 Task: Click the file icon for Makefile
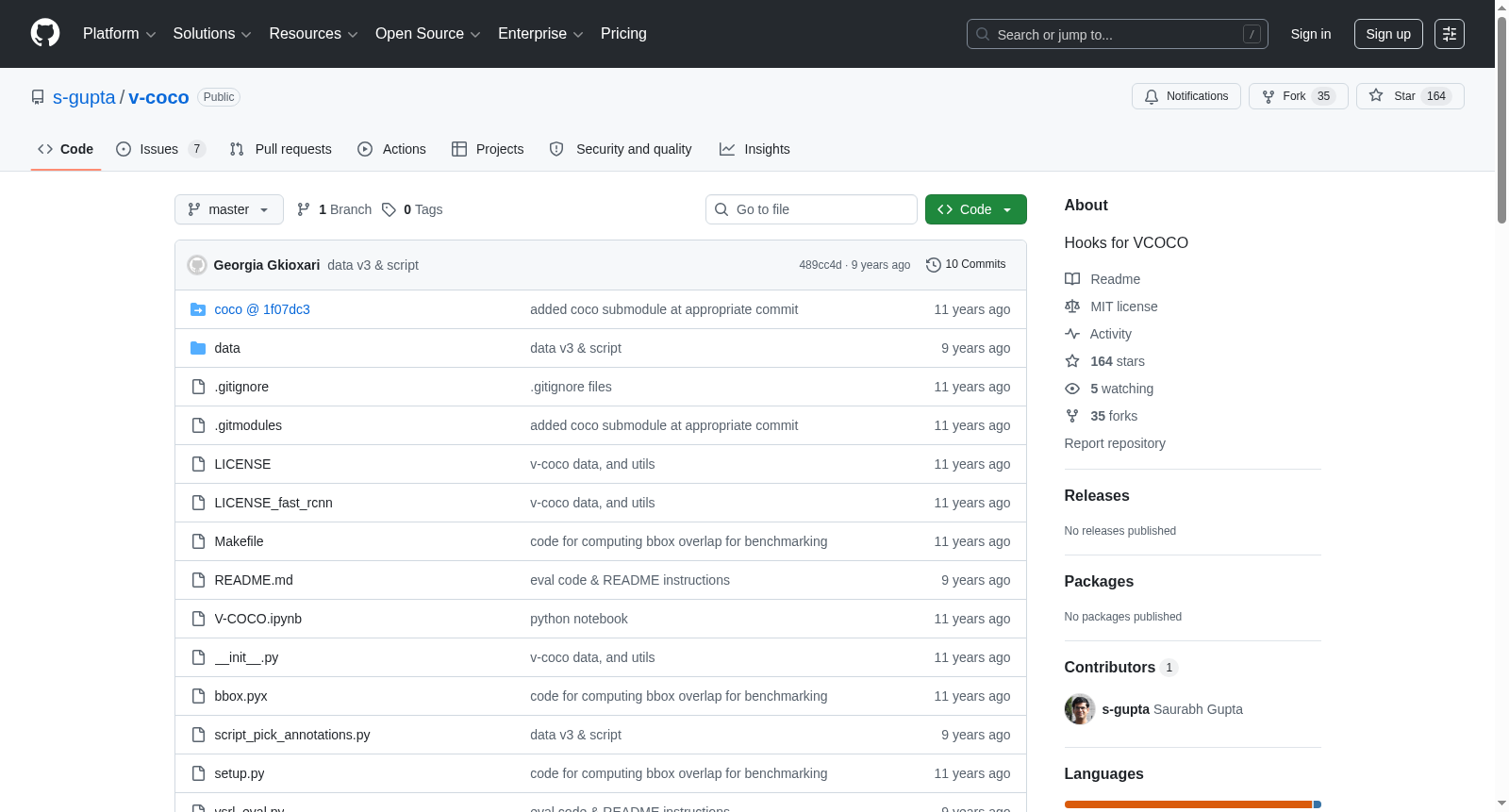point(198,541)
